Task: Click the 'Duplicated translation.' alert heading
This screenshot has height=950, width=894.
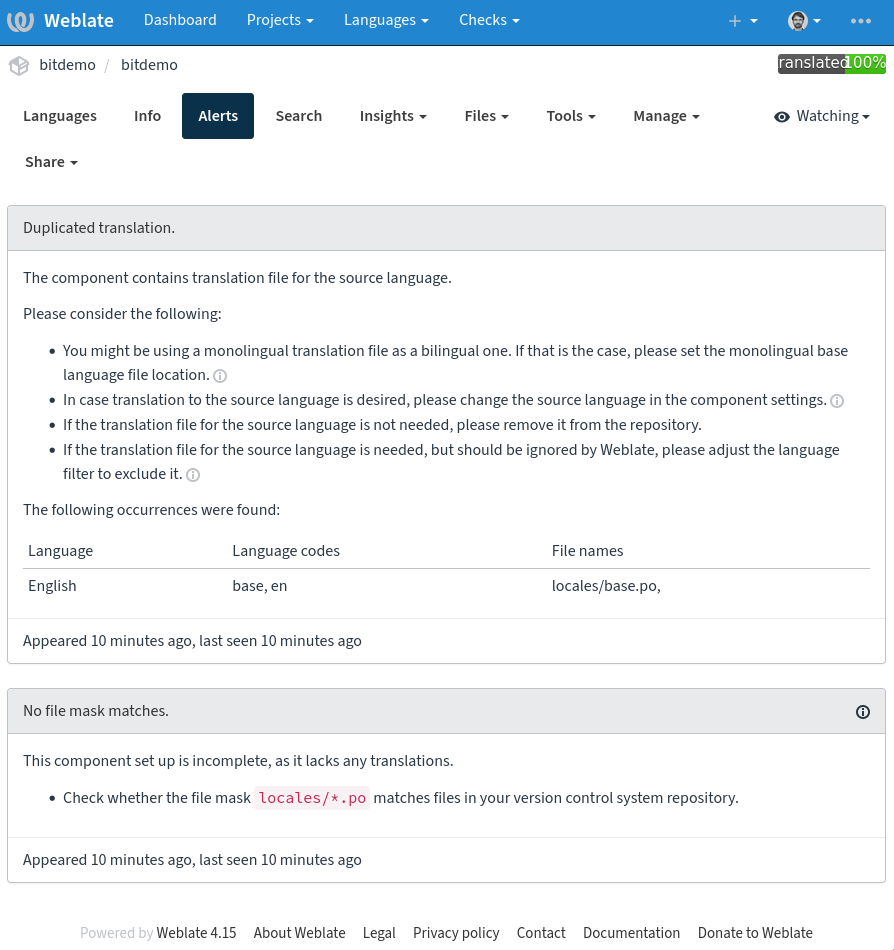Action: point(99,228)
